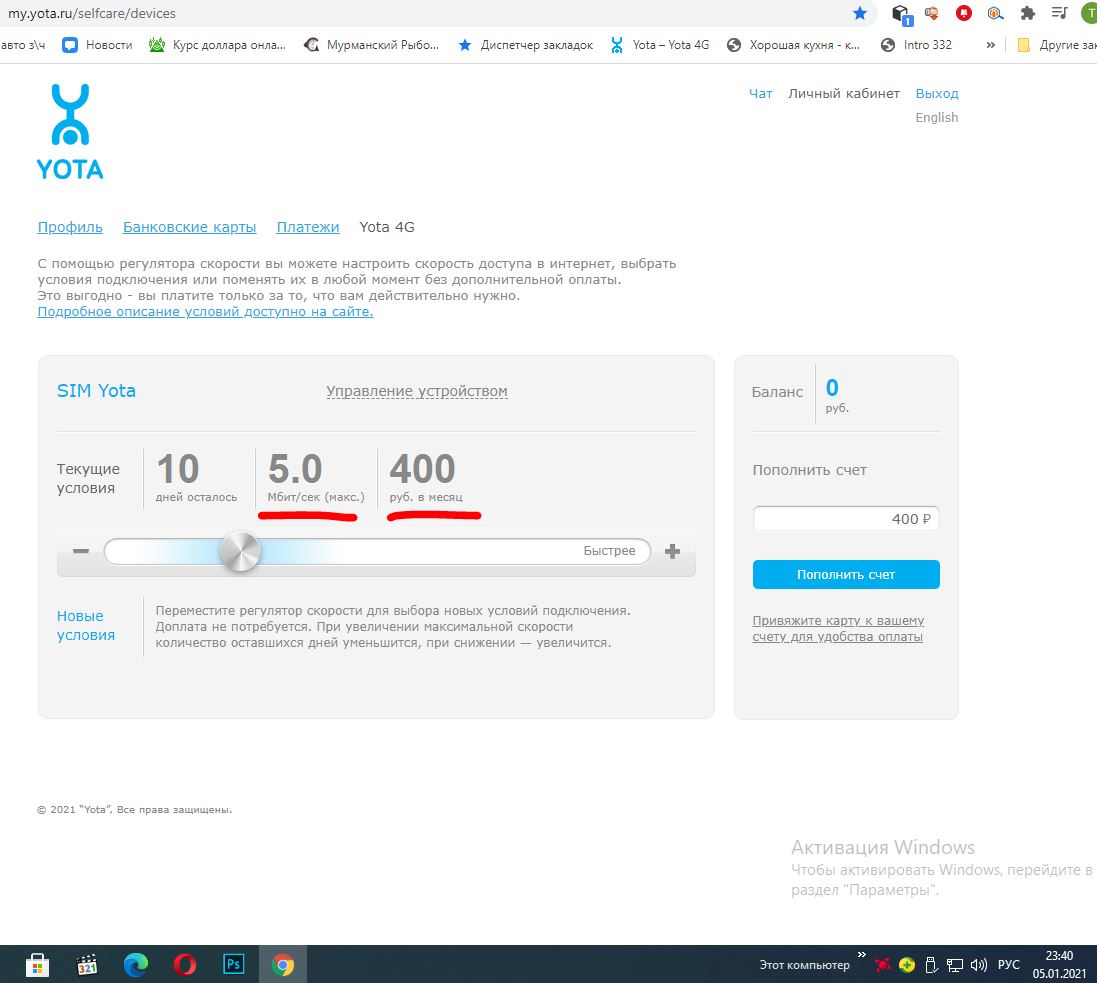
Task: Open Microsoft Edge from the taskbar
Action: coord(136,965)
